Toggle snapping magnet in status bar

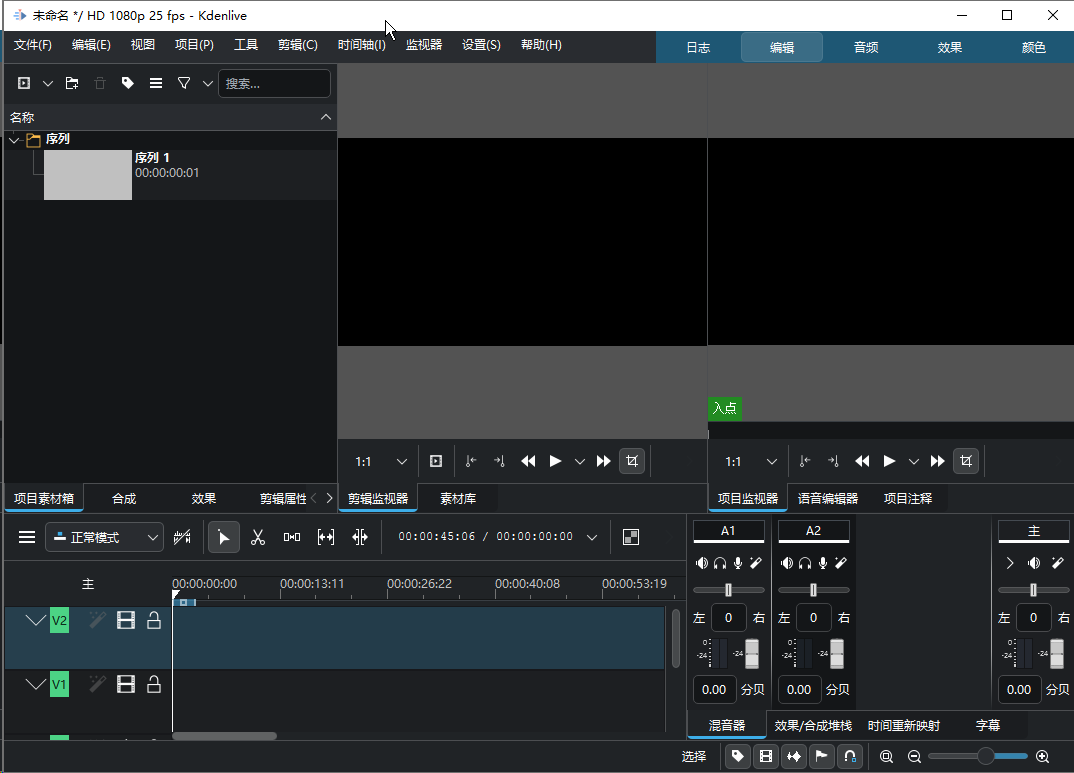[x=849, y=757]
